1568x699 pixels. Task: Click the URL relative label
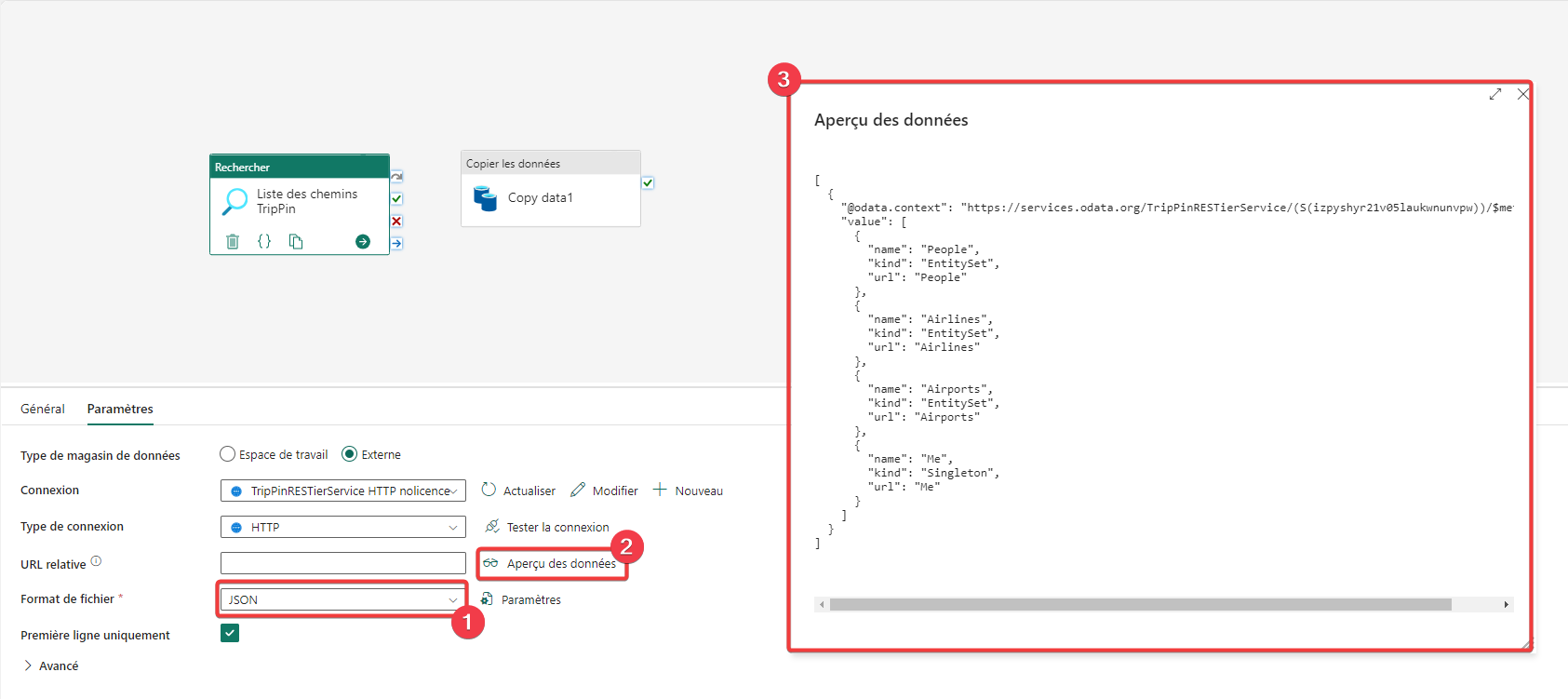(53, 564)
